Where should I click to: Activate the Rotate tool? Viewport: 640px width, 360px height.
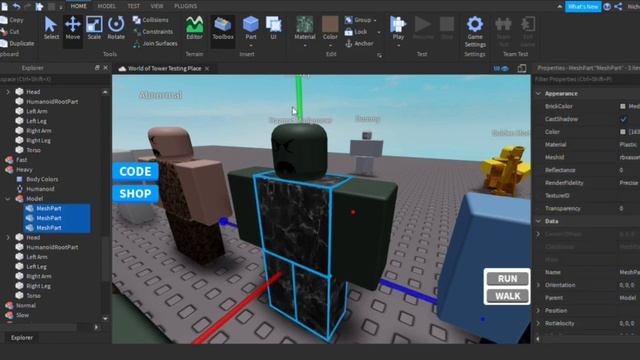click(116, 28)
